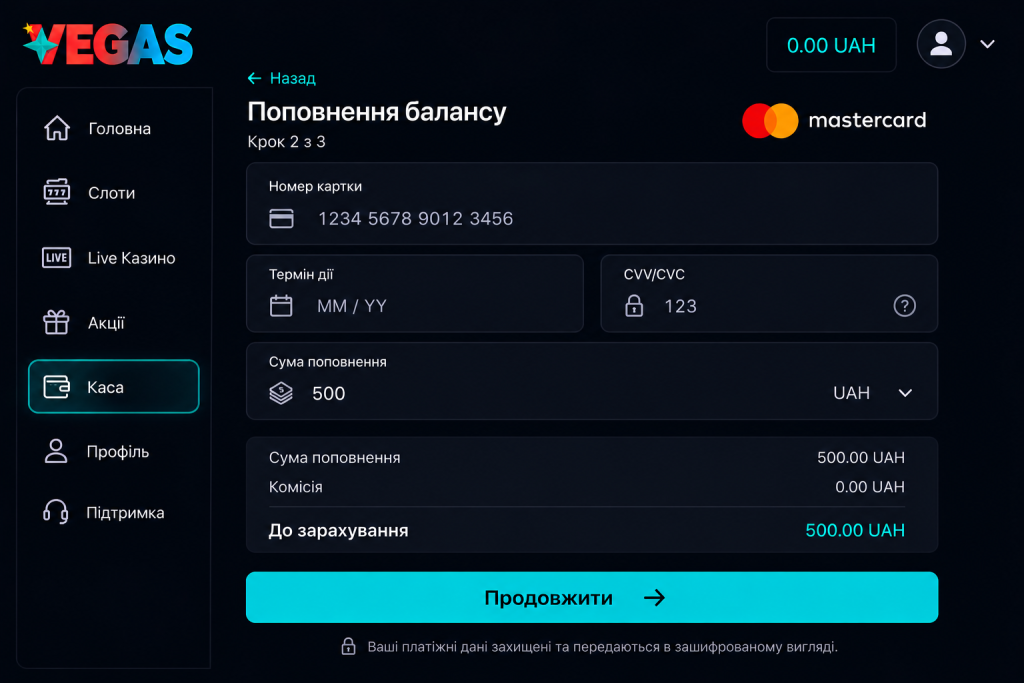Click the Продовжити button
1024x683 pixels.
click(x=592, y=597)
